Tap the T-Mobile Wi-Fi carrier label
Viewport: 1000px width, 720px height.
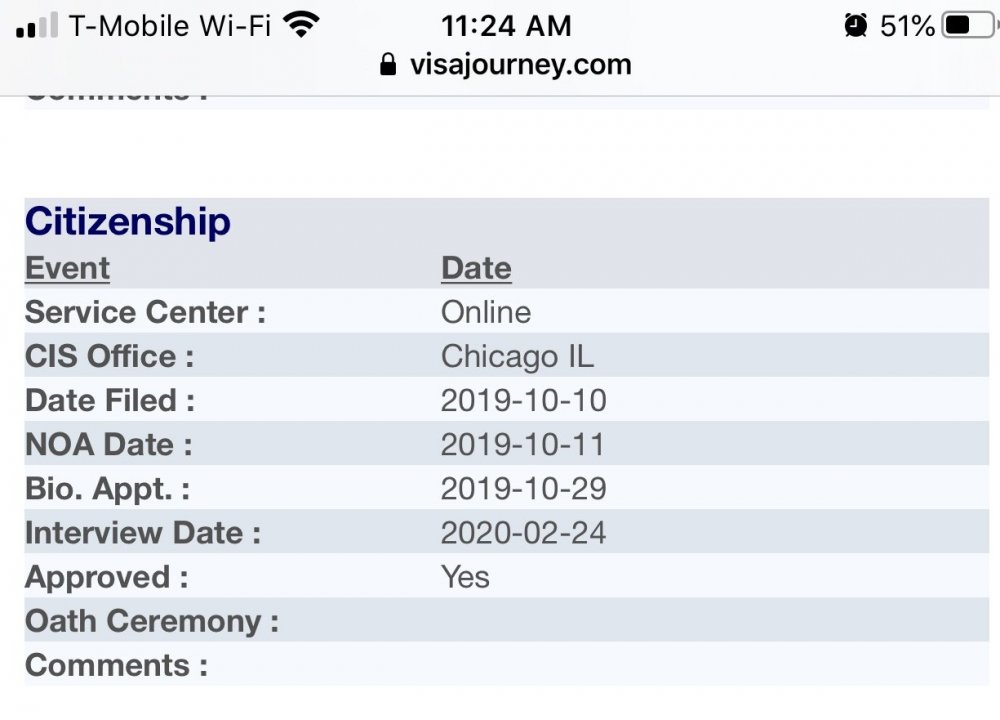[x=170, y=26]
